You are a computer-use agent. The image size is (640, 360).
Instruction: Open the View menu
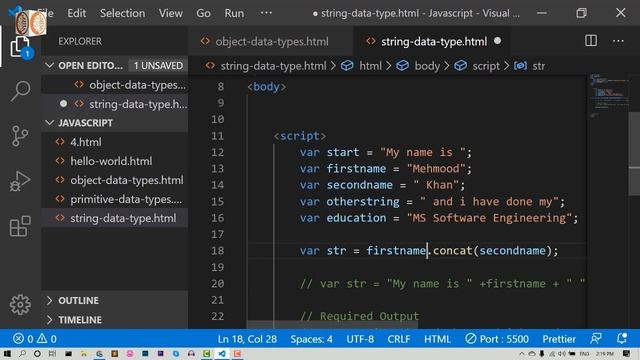171,13
